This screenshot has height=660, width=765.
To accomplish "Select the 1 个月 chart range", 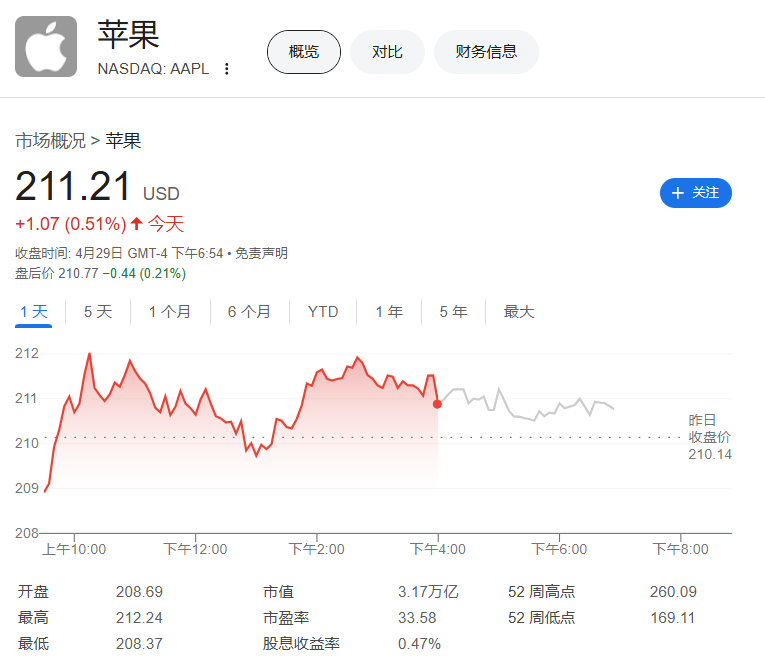I will [x=169, y=311].
